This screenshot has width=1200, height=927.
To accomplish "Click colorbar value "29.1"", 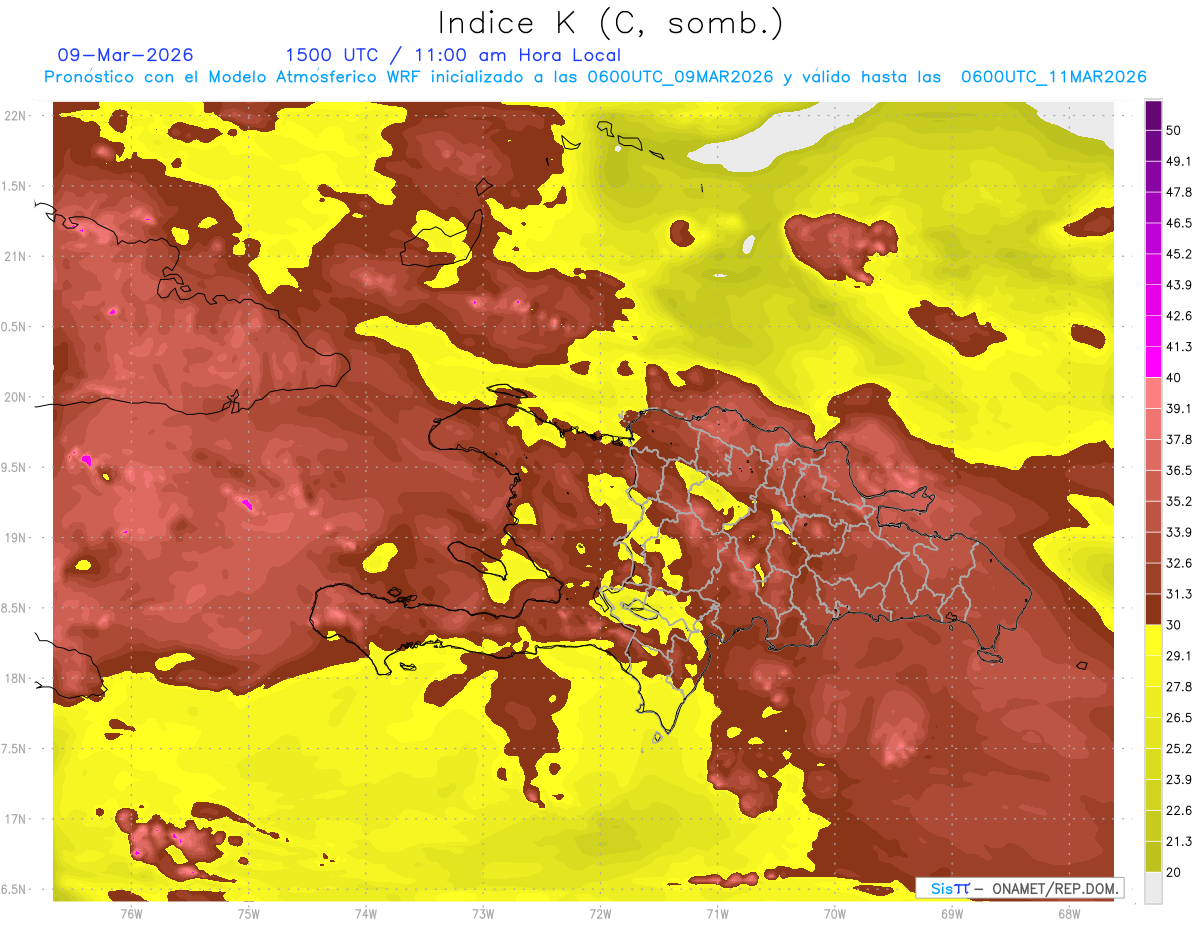I will pyautogui.click(x=1179, y=656).
